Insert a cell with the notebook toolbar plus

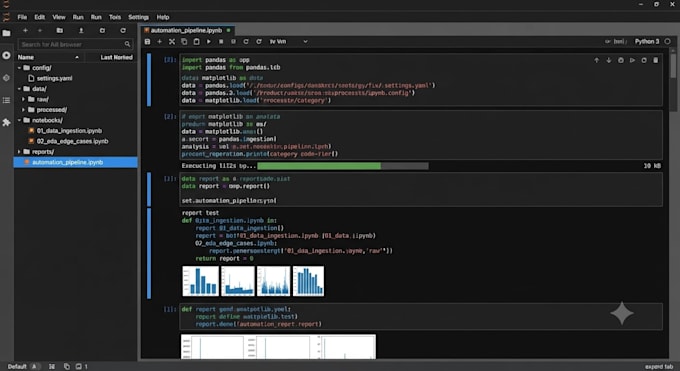point(159,42)
